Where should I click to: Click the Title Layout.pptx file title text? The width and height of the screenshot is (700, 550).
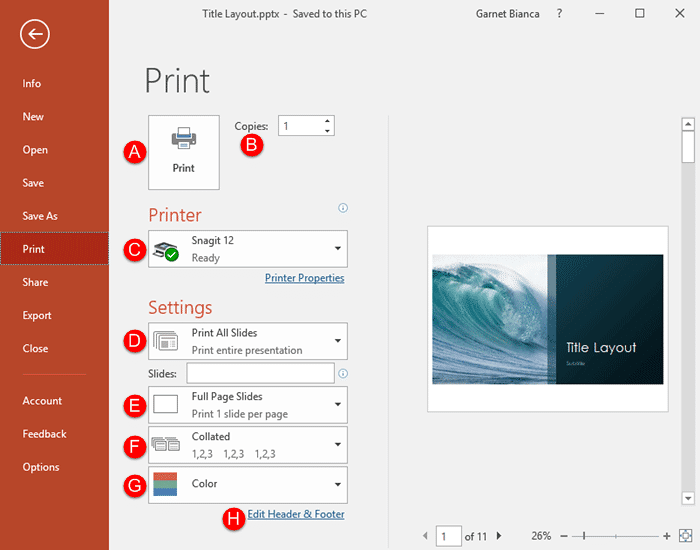coord(241,14)
